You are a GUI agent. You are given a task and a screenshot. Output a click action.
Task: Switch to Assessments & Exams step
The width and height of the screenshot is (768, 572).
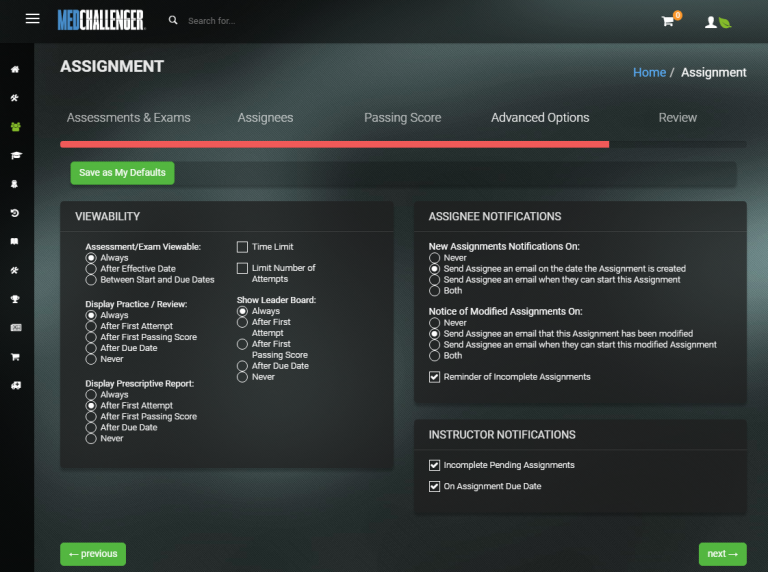coord(128,118)
